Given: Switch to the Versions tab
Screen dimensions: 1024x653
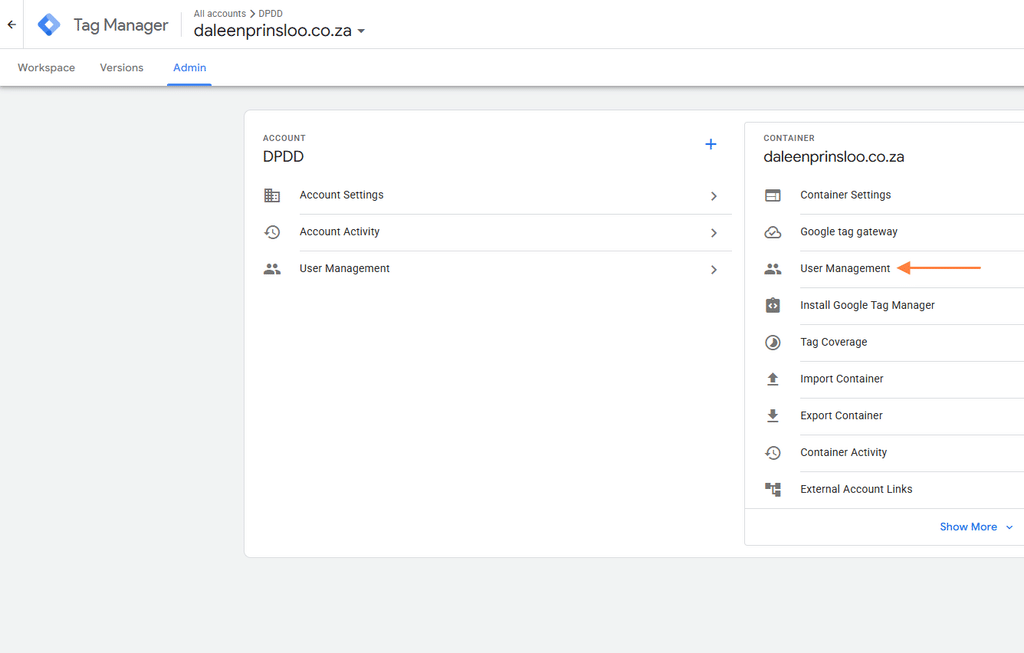Looking at the screenshot, I should point(121,68).
